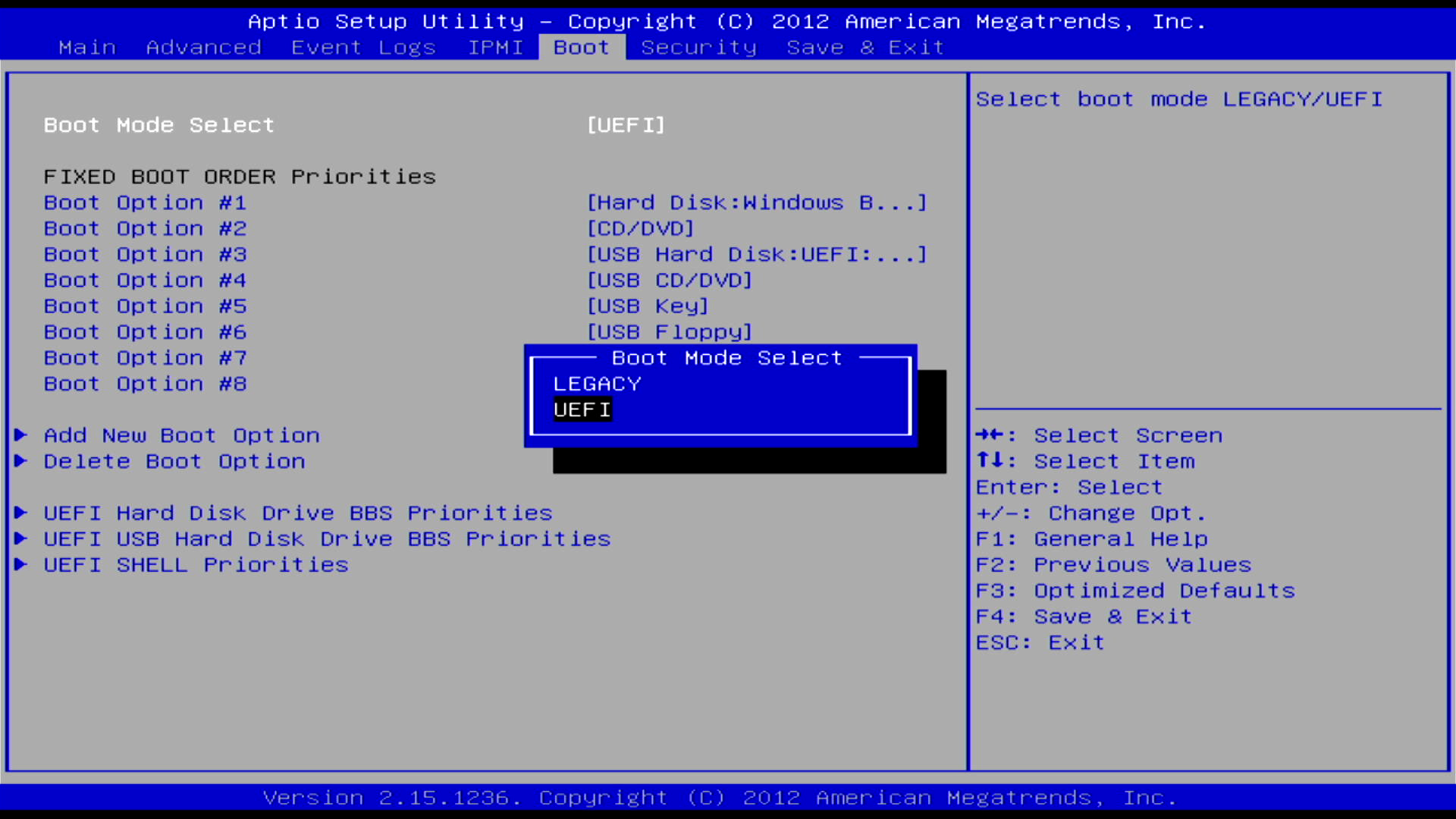Open the Security tab
1456x819 pixels.
click(698, 48)
